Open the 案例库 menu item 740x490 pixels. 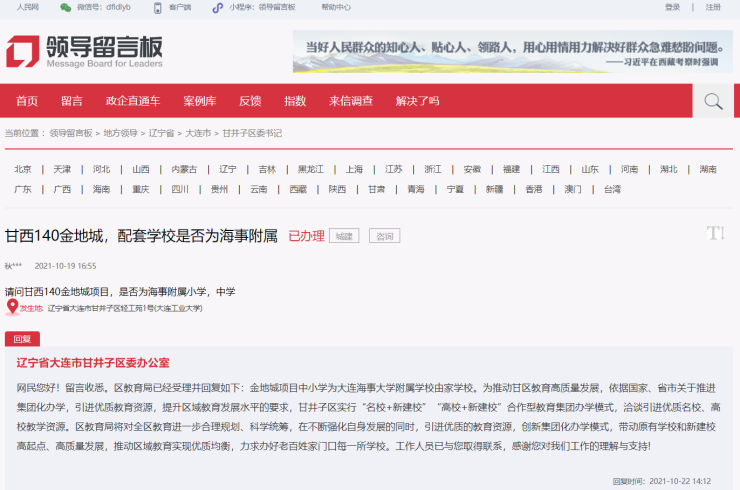tap(199, 101)
